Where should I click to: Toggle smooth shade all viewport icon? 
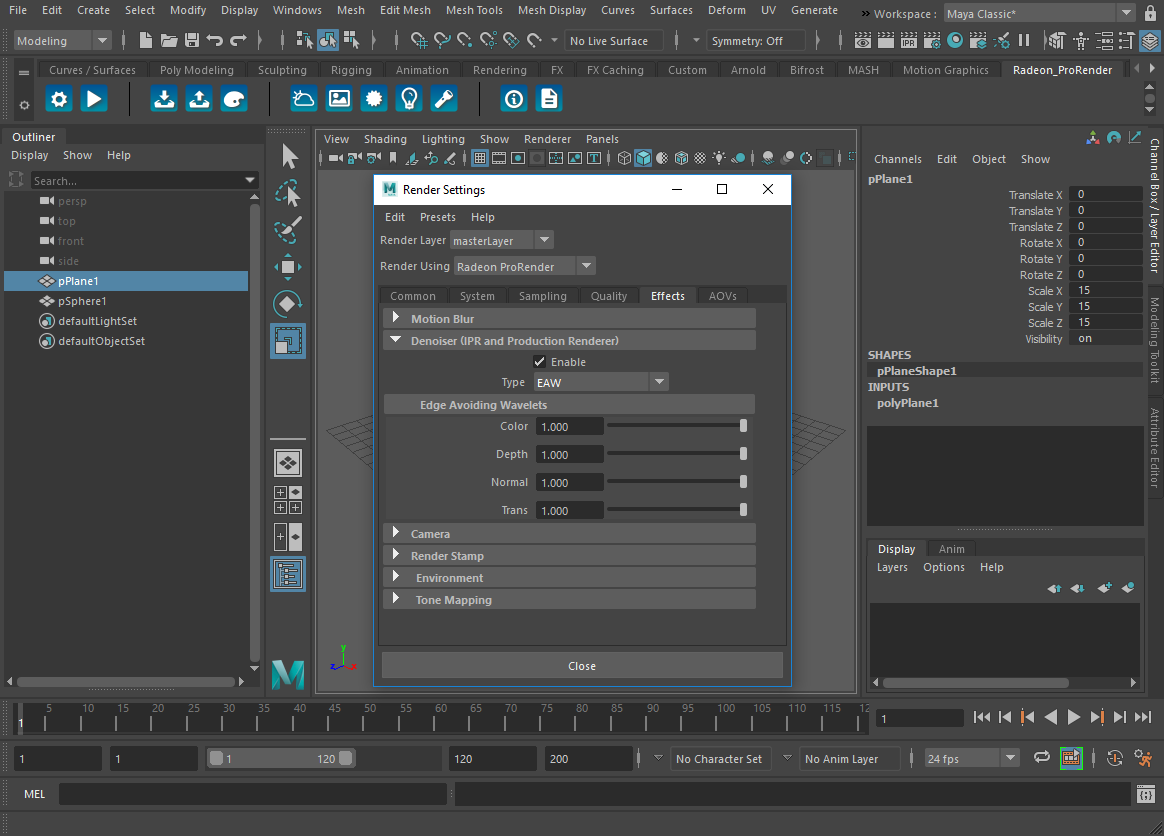coord(643,158)
